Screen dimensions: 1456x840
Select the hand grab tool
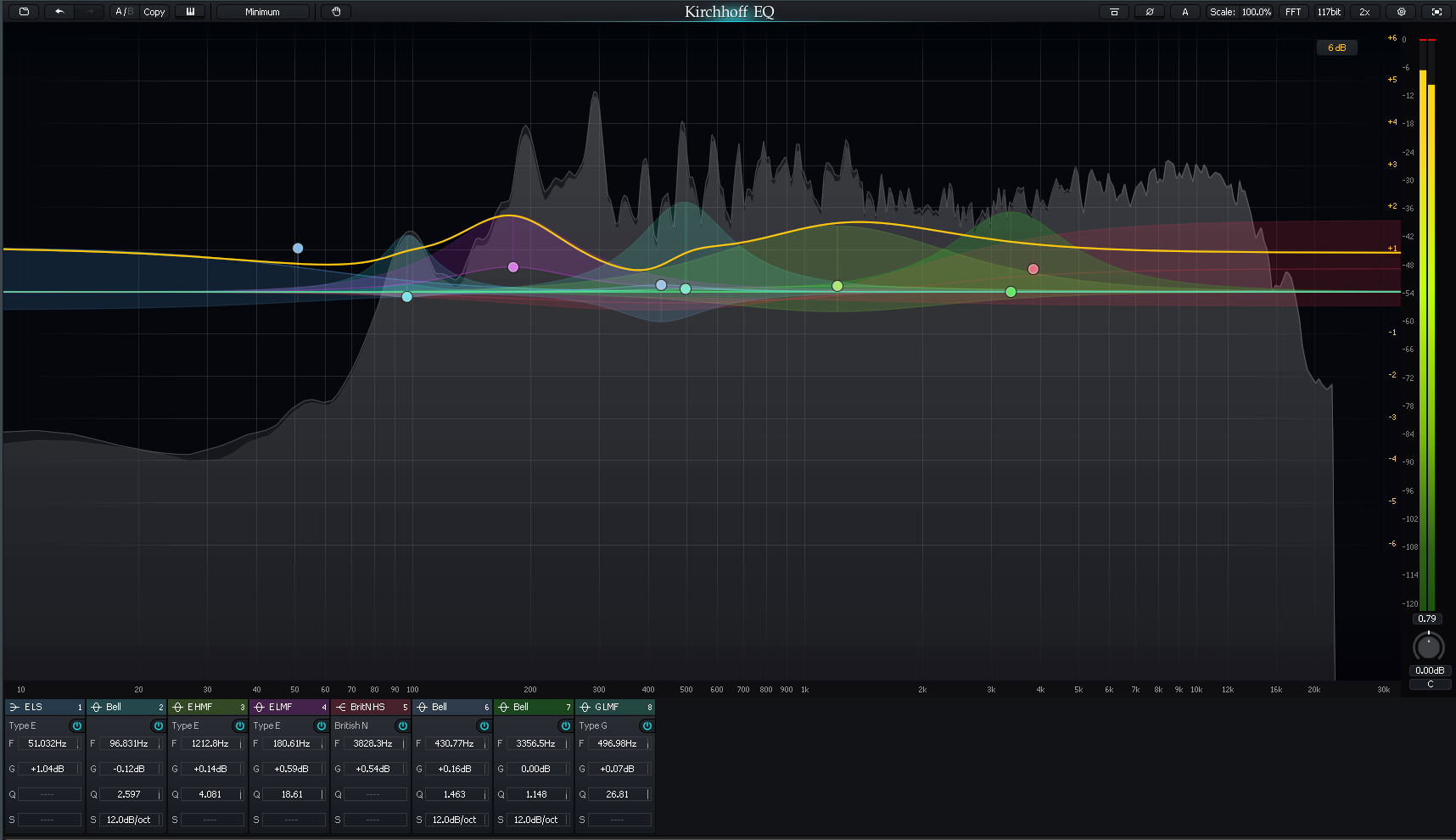pyautogui.click(x=336, y=12)
